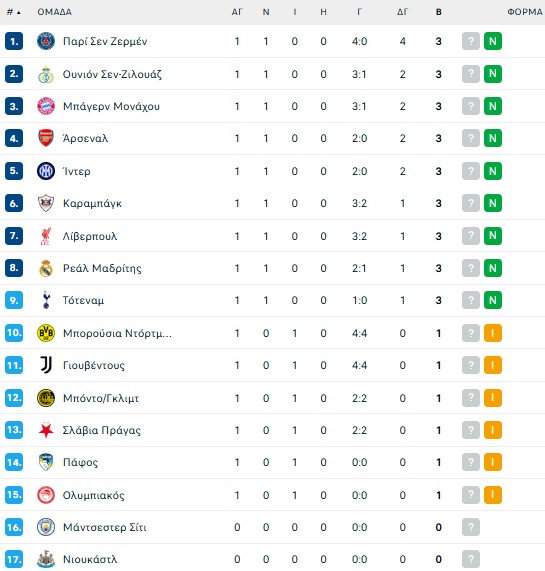Click the Olympiacos club badge

click(46, 495)
